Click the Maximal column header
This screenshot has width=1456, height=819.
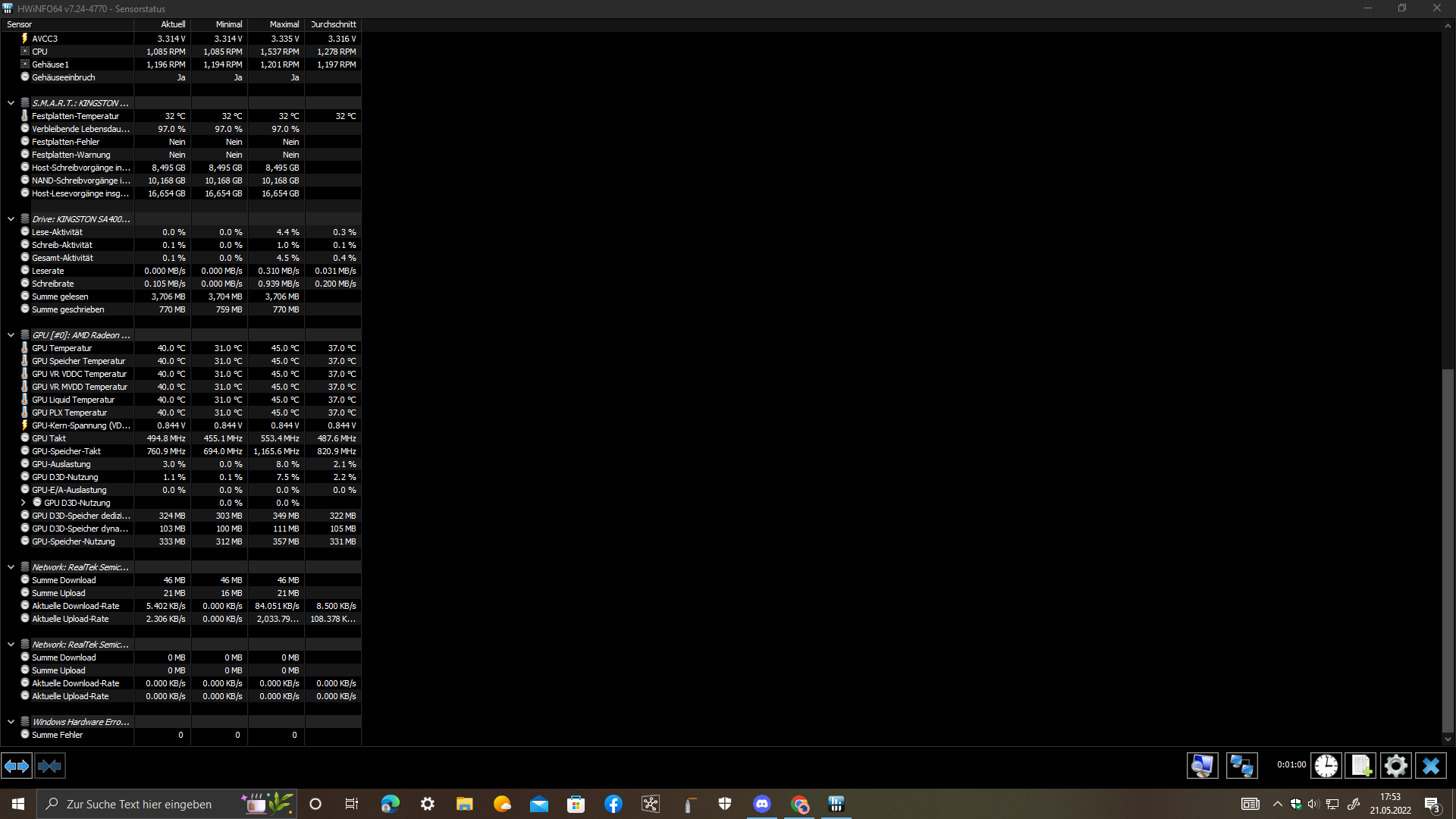tap(277, 24)
